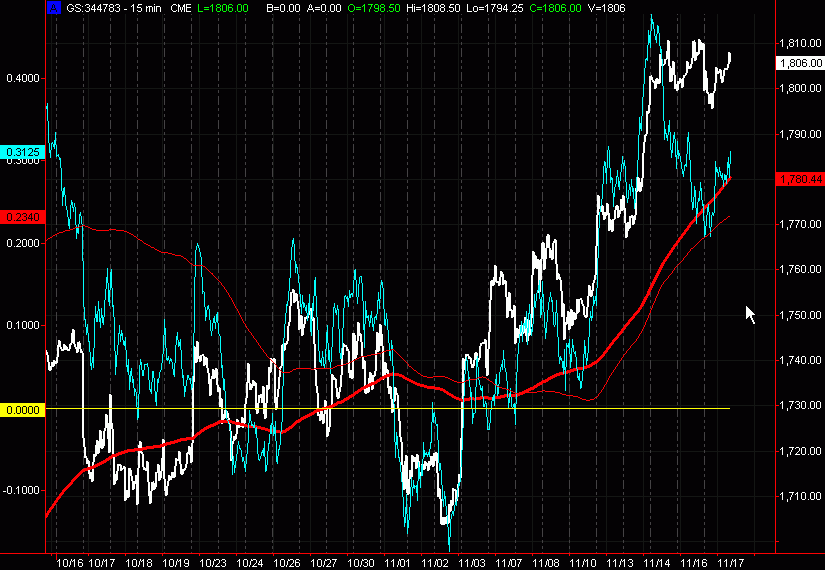This screenshot has width=825, height=570.
Task: Select the red 0.2340 indicator value tag
Action: point(23,217)
